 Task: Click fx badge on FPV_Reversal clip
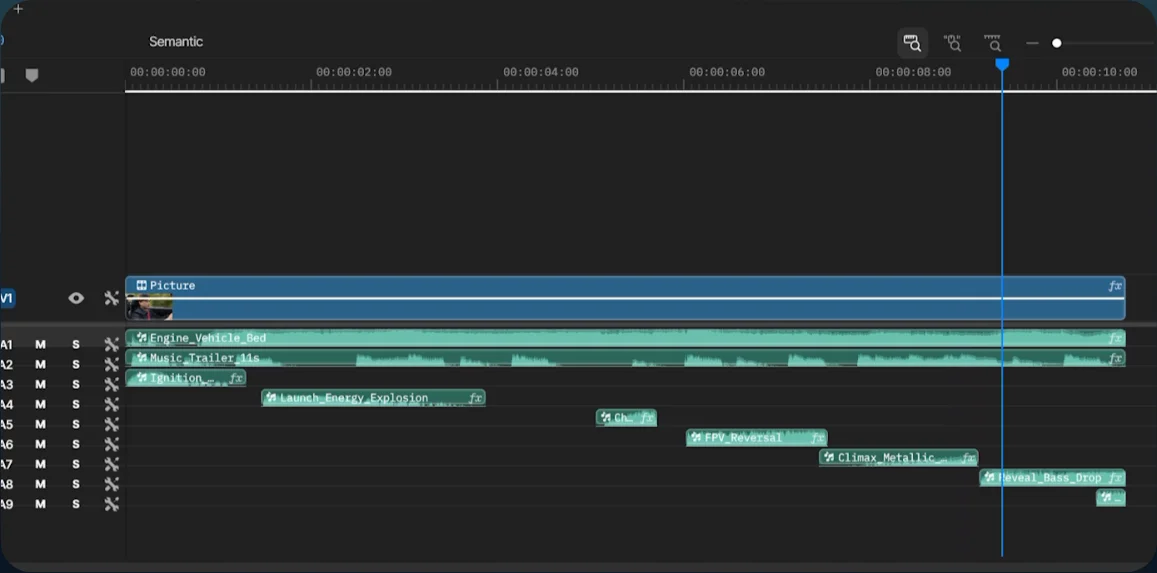[818, 438]
